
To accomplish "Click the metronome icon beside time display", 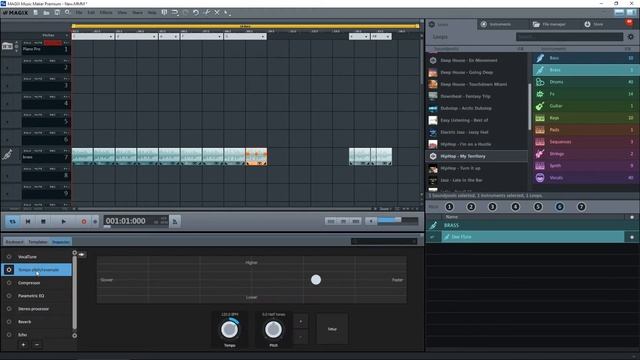I will tap(175, 221).
